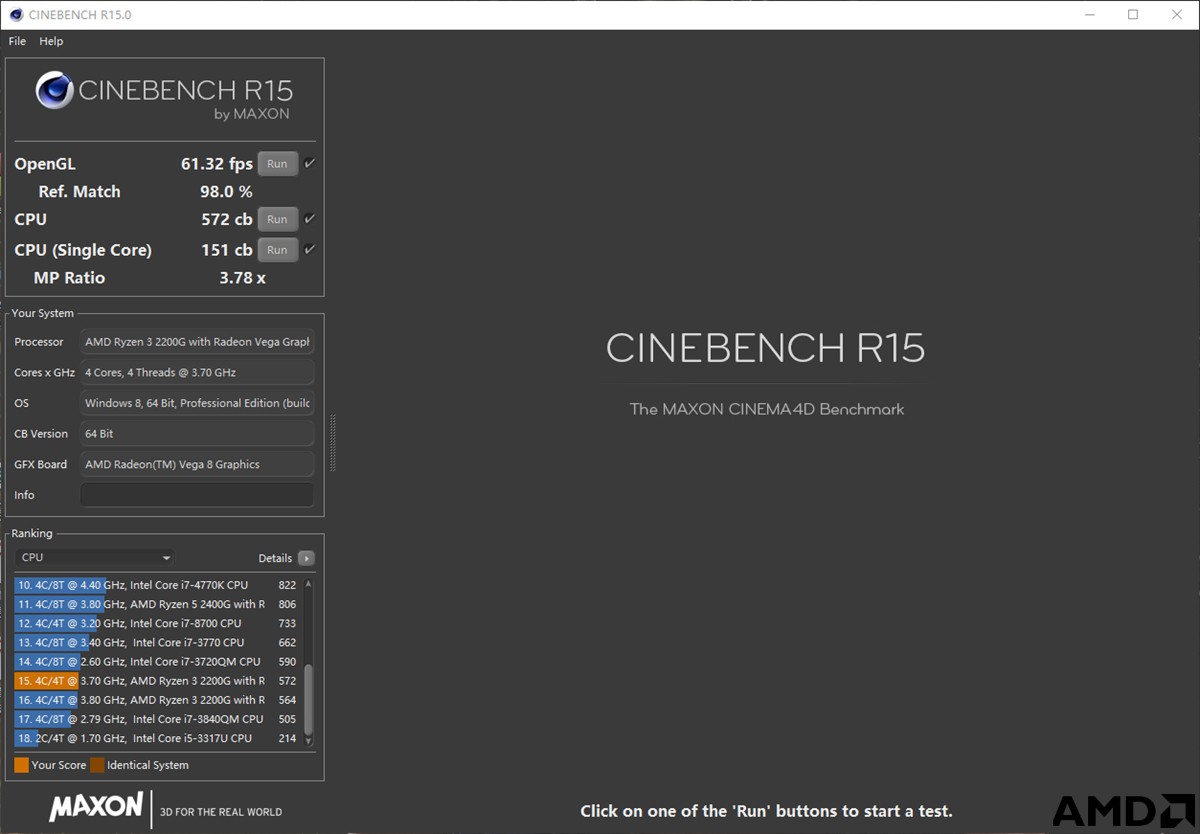Click the 'Click on one of the Run buttons' hint
The height and width of the screenshot is (834, 1200).
click(x=766, y=811)
